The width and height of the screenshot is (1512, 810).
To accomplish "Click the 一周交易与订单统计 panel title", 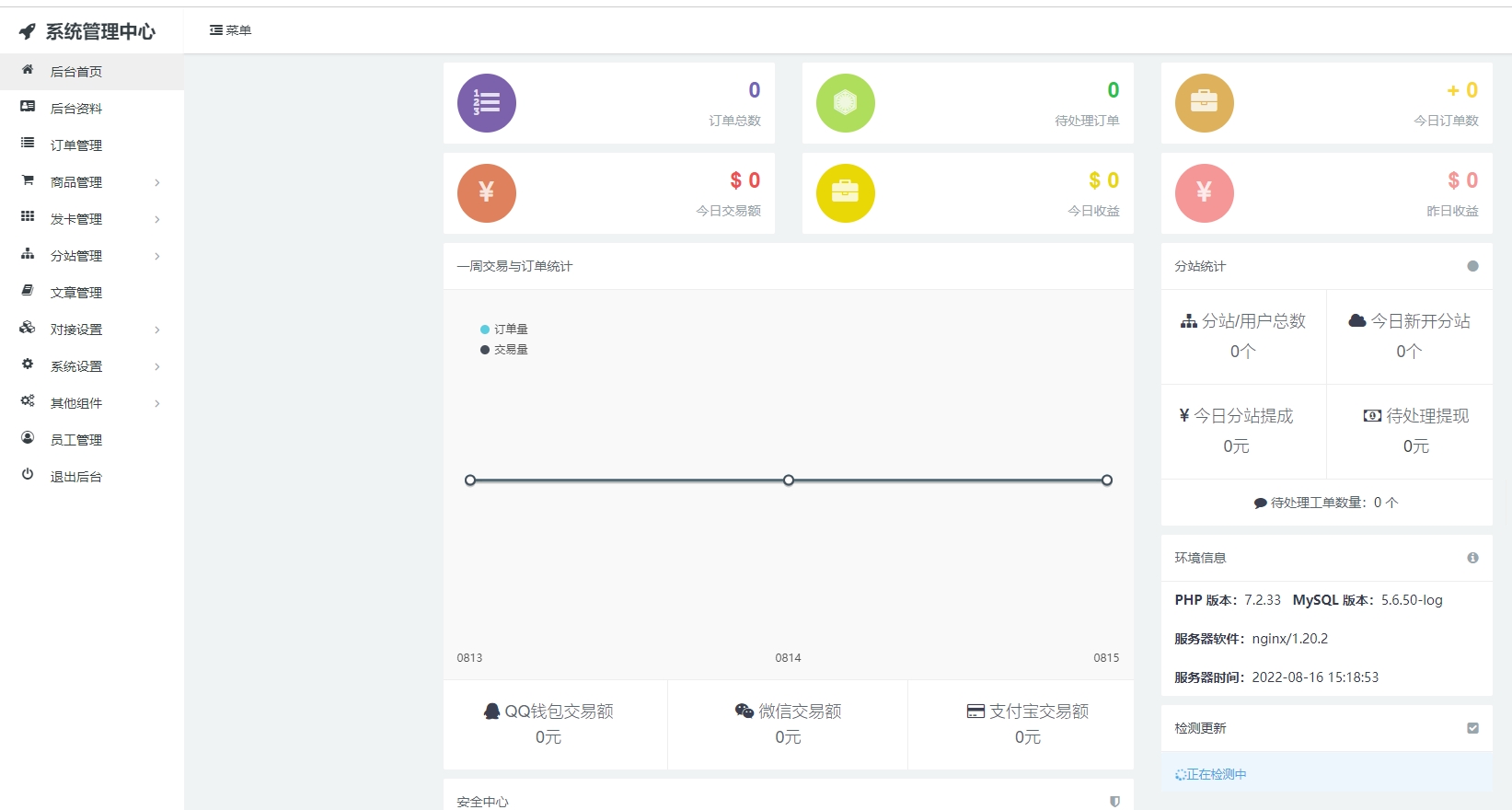I will click(x=514, y=266).
